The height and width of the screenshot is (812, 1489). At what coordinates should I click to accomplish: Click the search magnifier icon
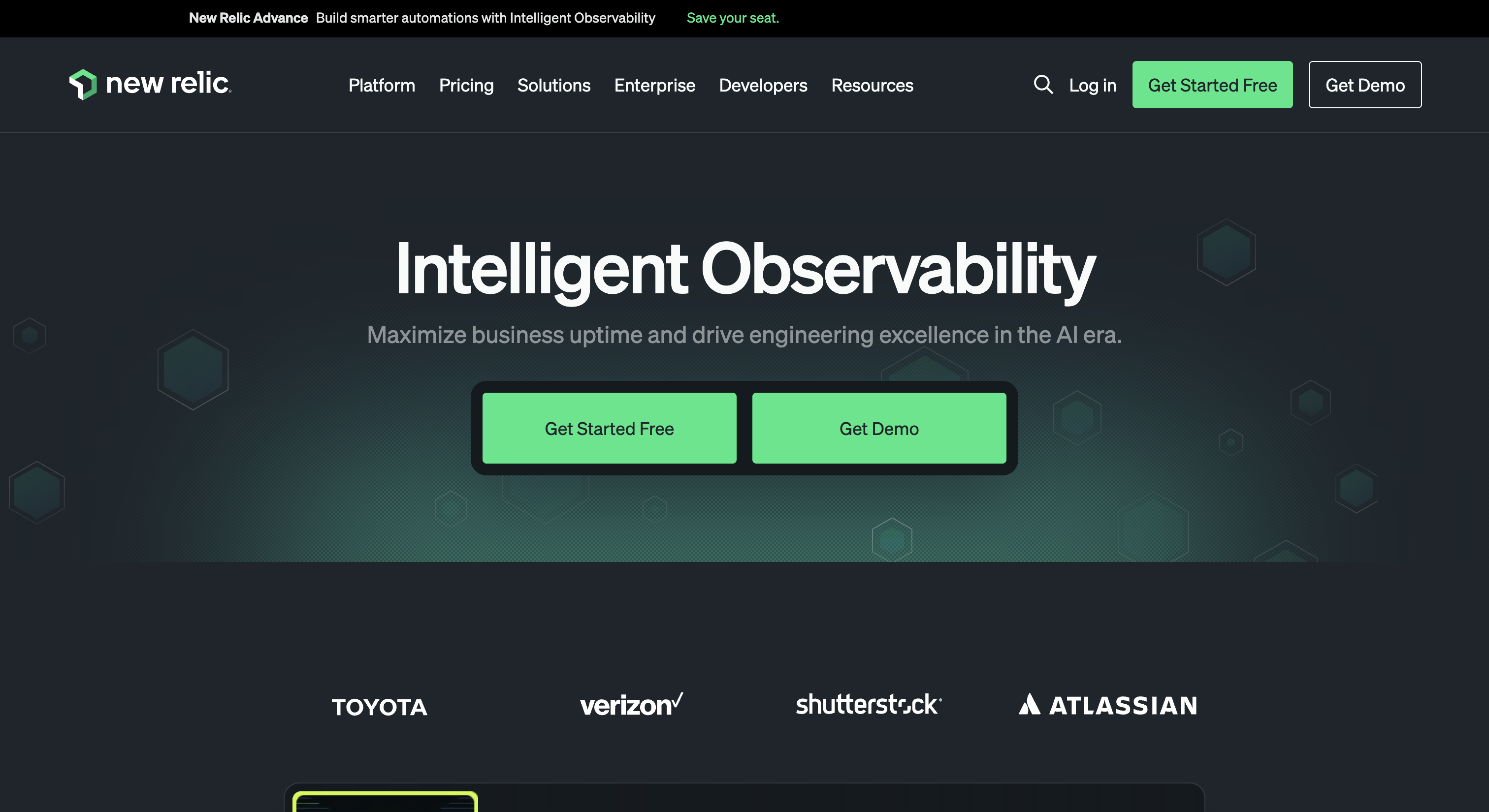[x=1043, y=84]
